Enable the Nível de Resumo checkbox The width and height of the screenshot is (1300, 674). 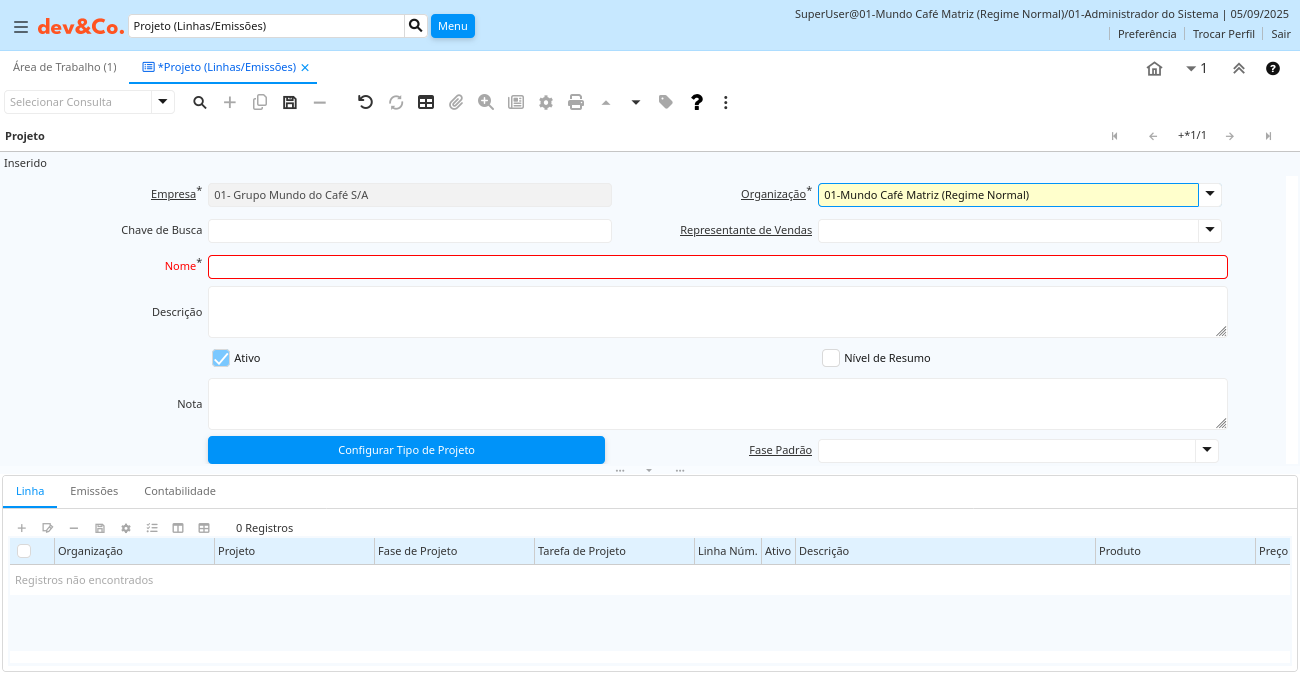pos(831,358)
